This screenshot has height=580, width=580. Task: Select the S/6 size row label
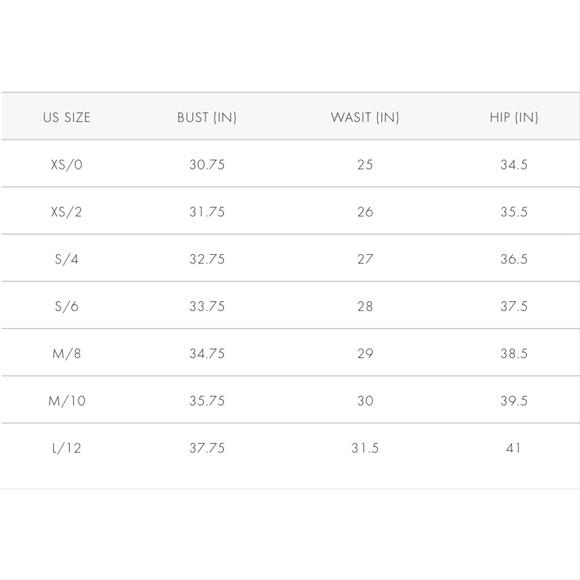[x=67, y=306]
